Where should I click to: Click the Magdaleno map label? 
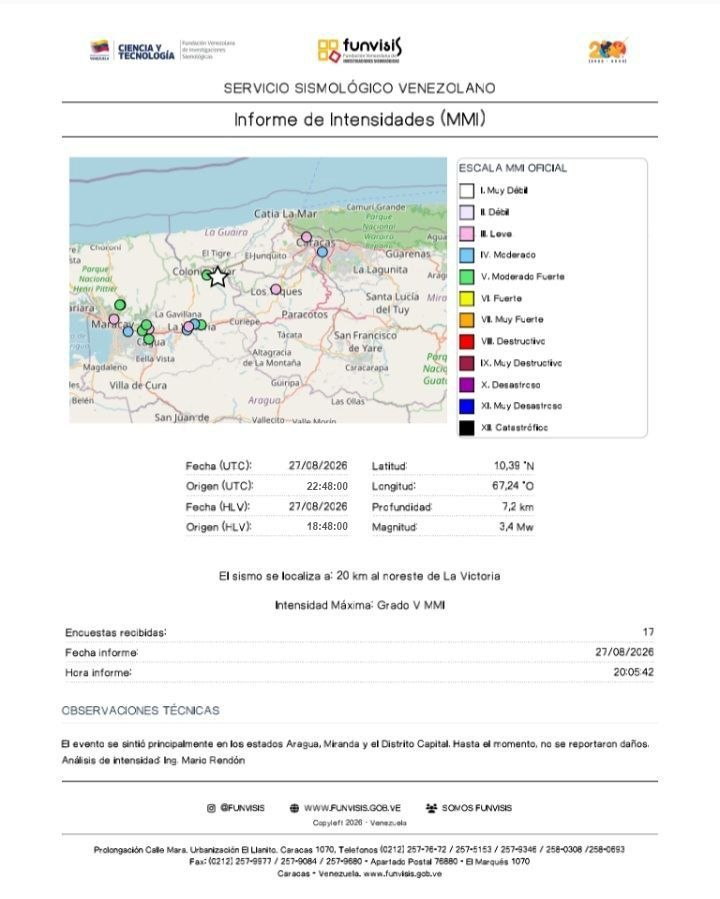105,367
